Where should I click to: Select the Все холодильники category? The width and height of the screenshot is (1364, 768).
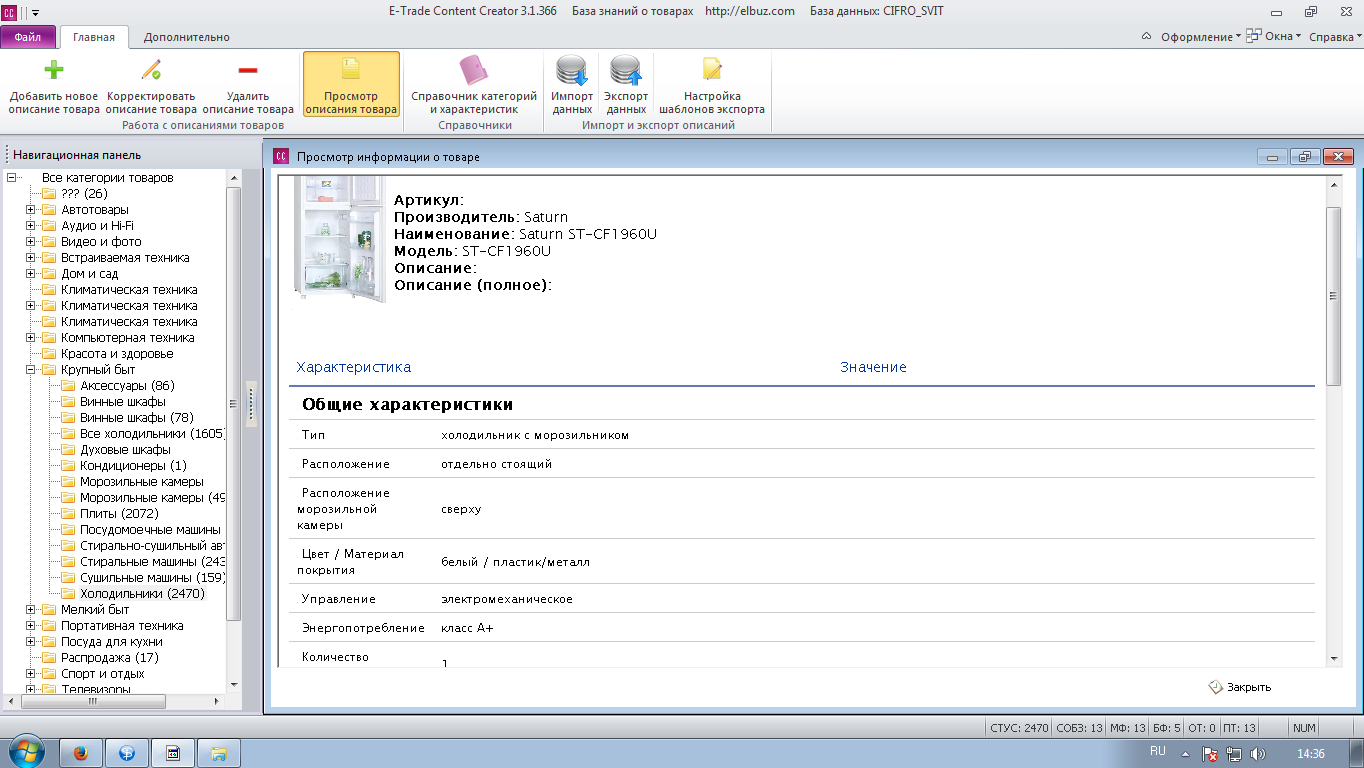[x=153, y=434]
